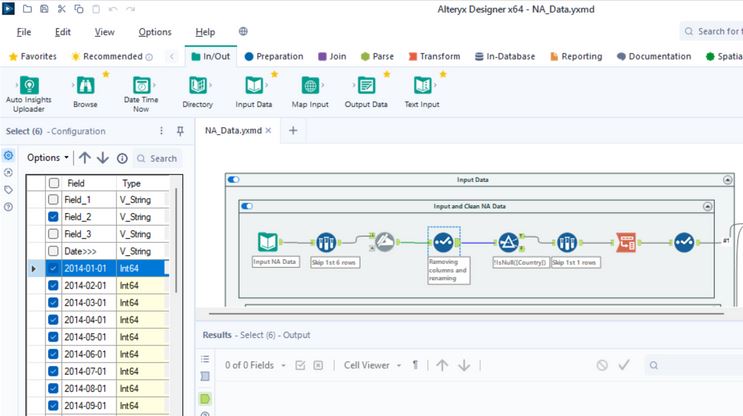This screenshot has height=416, width=743.
Task: Click the Results window search box
Action: [x=694, y=365]
